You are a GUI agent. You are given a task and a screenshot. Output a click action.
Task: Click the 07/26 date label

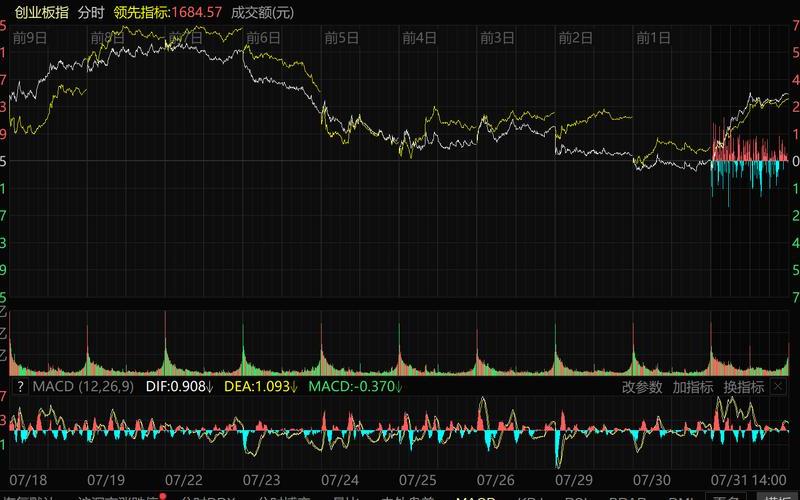(x=495, y=480)
